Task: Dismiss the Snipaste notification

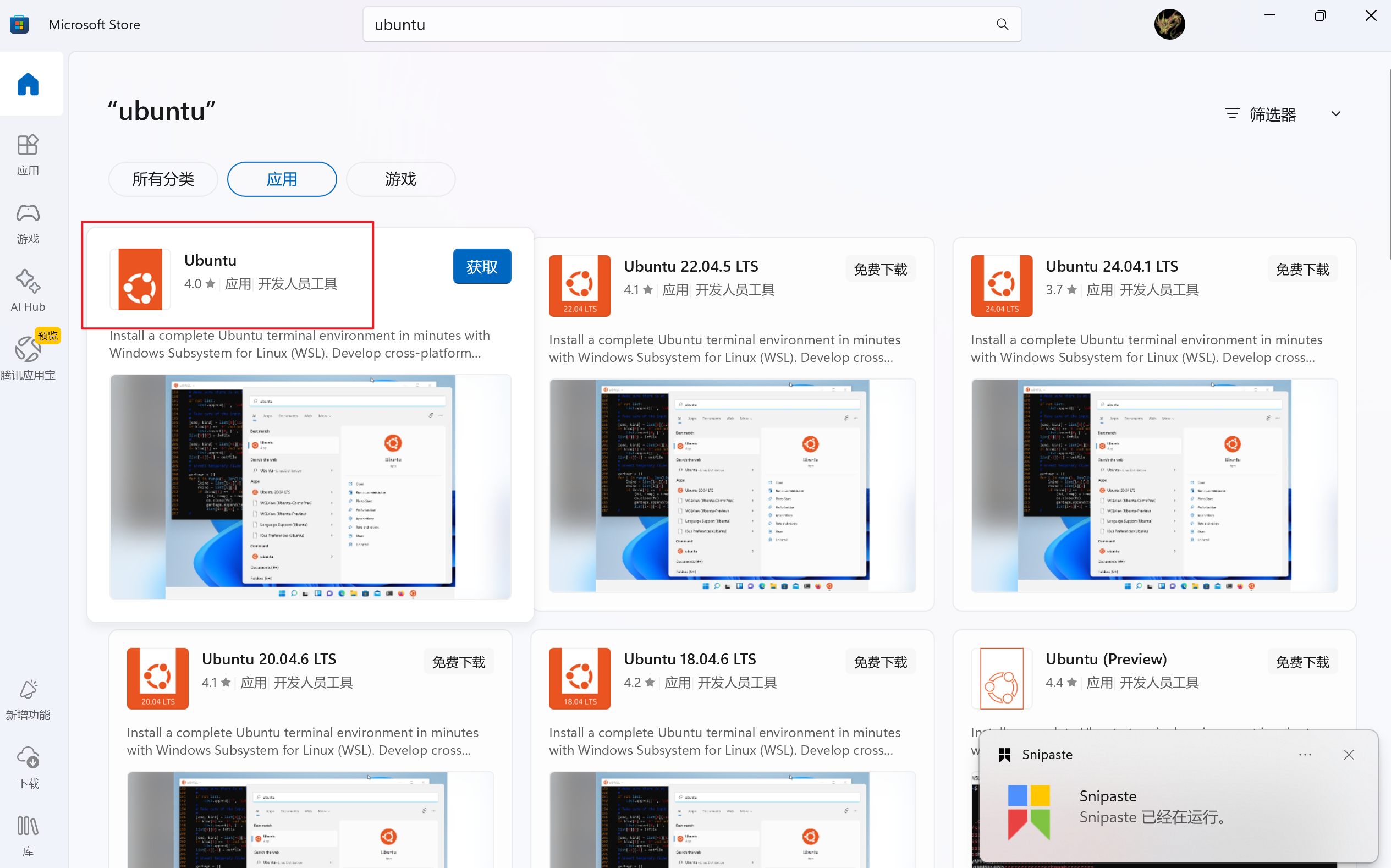Action: pyautogui.click(x=1349, y=754)
